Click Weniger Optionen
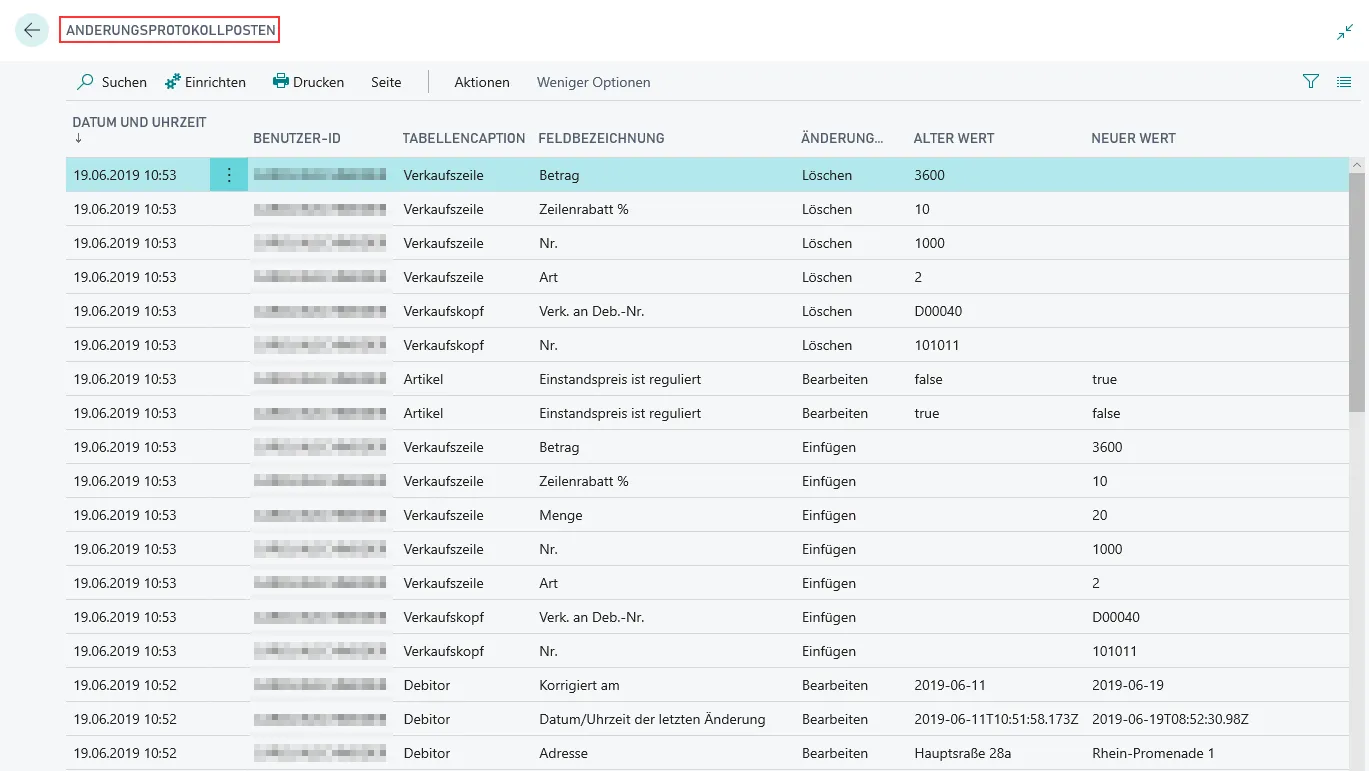This screenshot has width=1369, height=771. (x=594, y=82)
